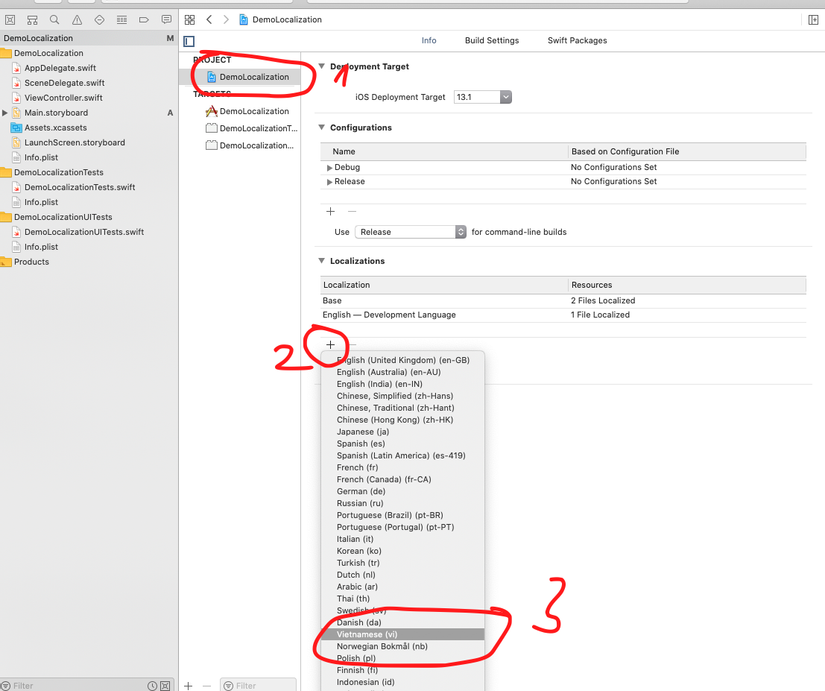Collapse the Deployment Target section
The width and height of the screenshot is (825, 691).
click(321, 66)
